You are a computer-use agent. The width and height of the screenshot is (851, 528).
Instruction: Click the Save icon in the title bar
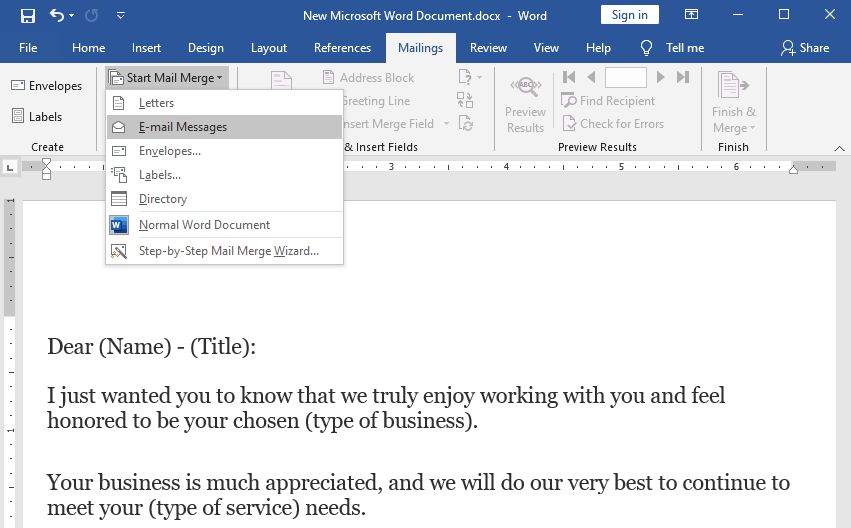pyautogui.click(x=28, y=16)
